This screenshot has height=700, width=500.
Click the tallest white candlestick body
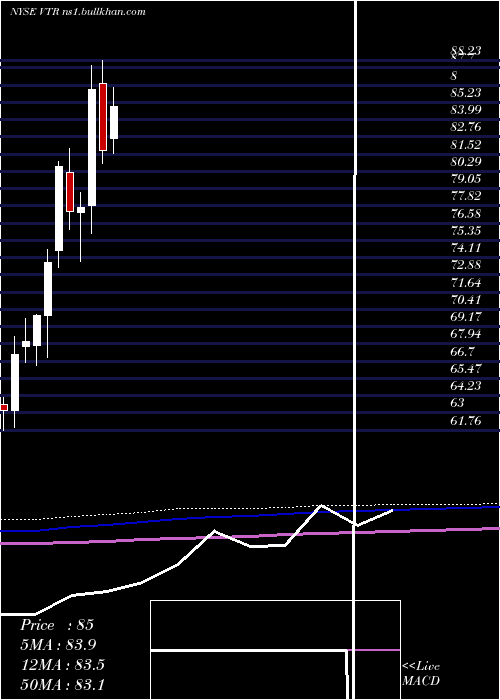pos(92,147)
